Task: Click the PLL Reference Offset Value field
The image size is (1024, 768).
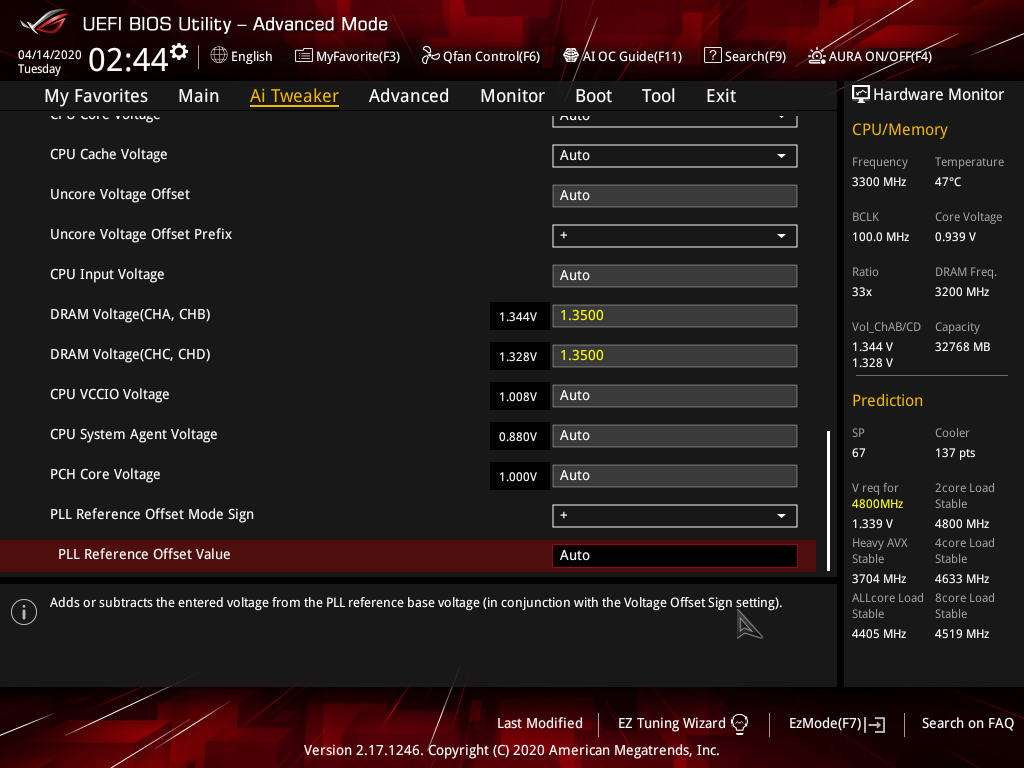Action: (675, 555)
